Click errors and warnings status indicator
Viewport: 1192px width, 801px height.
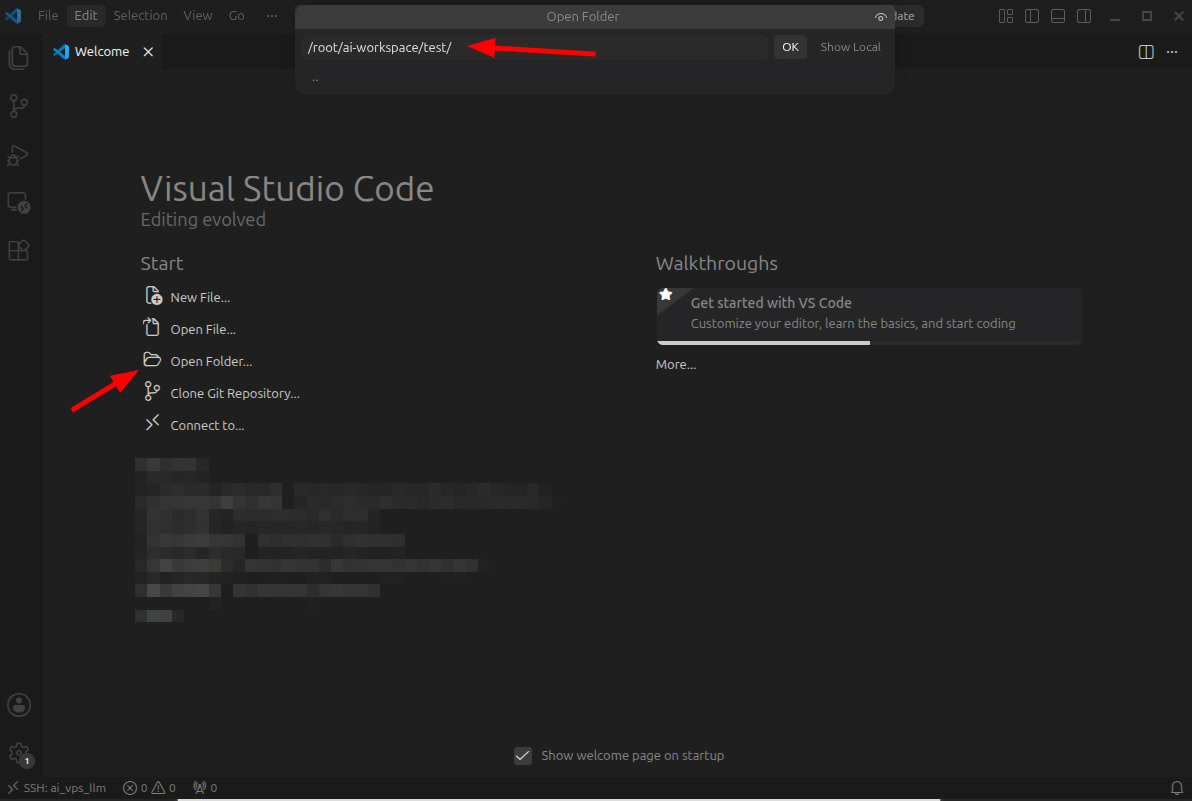coord(150,787)
